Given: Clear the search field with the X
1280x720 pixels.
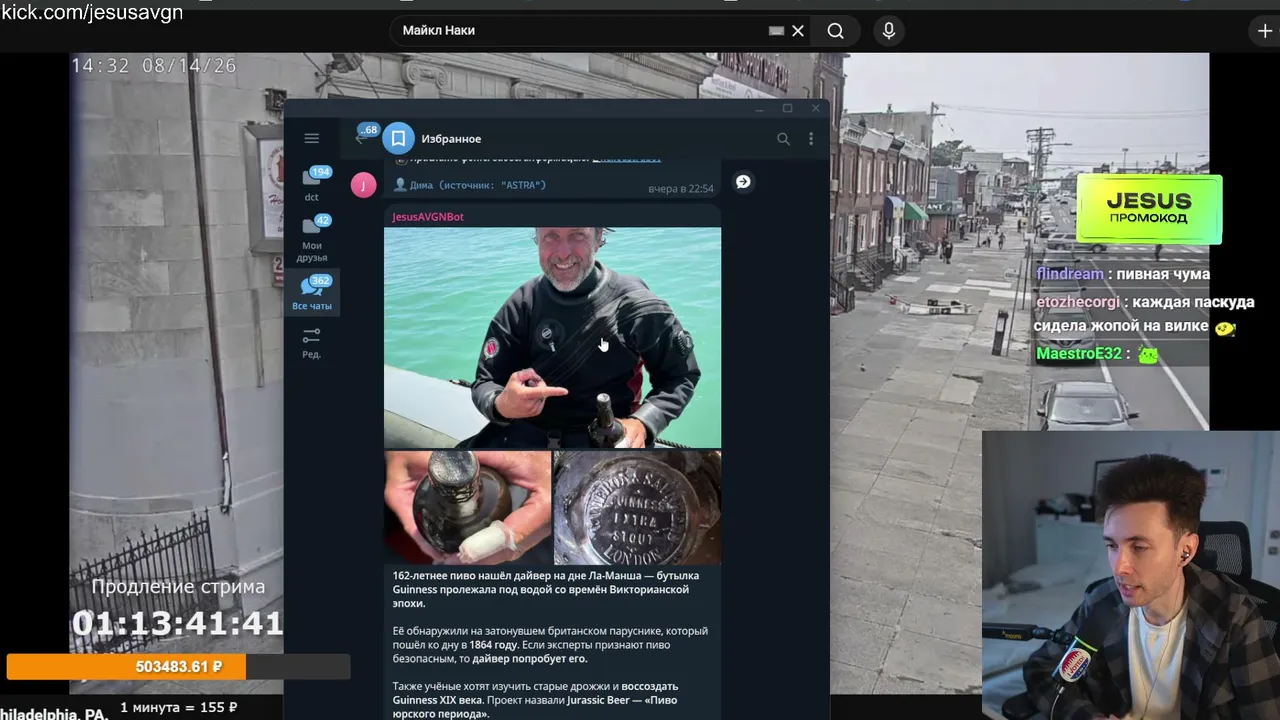Looking at the screenshot, I should tap(798, 31).
